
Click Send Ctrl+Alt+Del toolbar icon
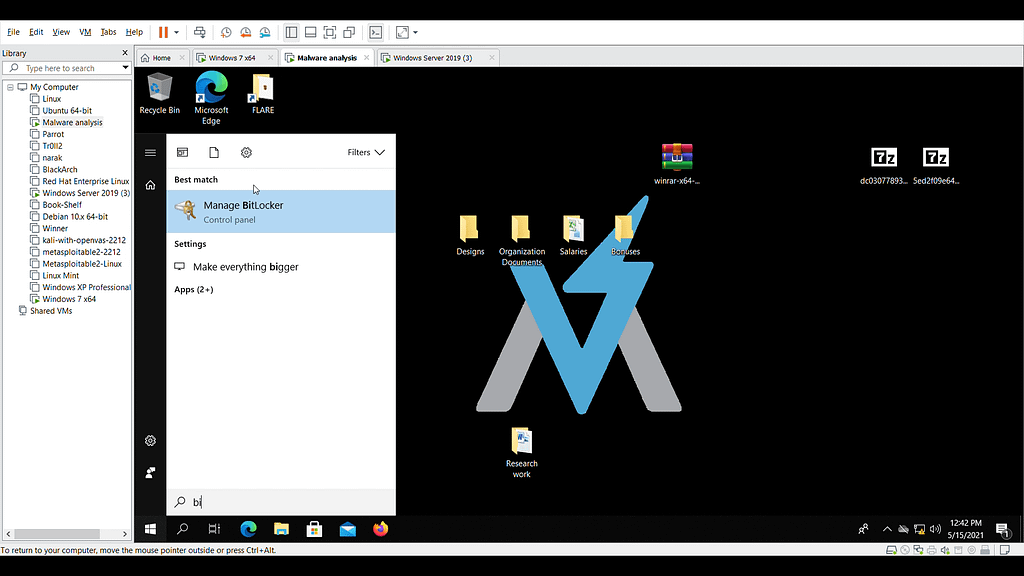[200, 32]
